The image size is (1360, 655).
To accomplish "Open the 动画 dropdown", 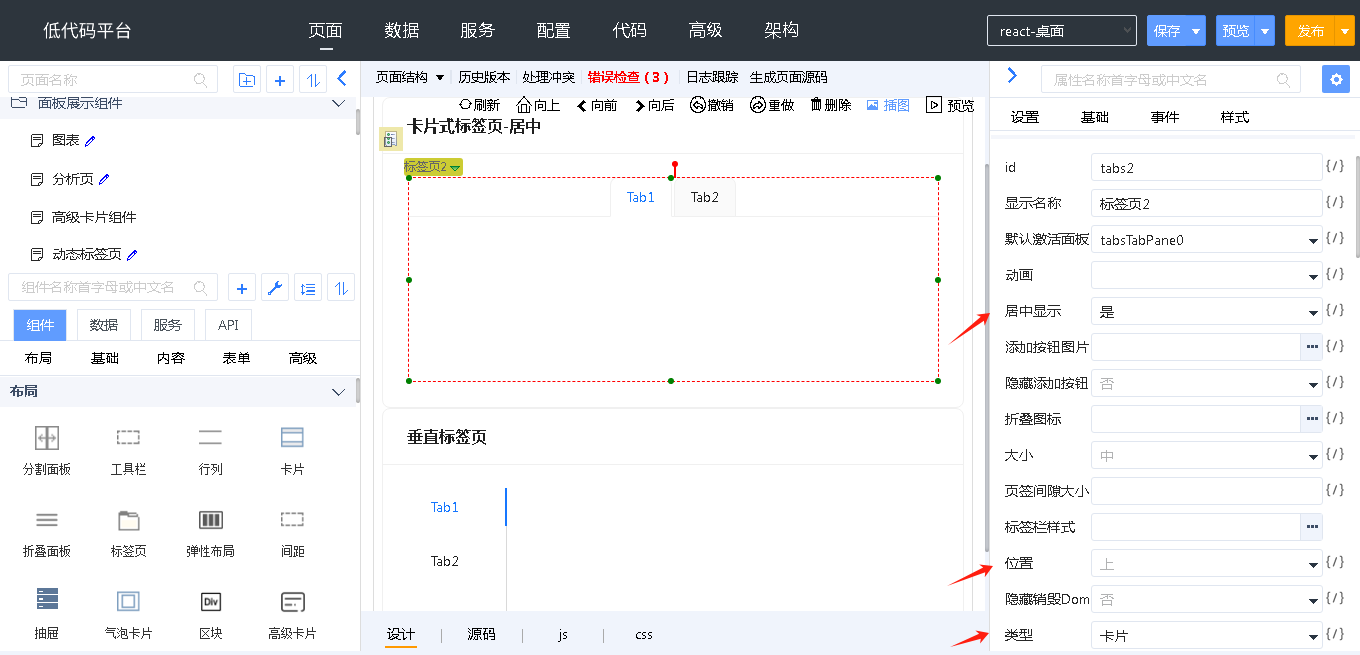I will click(x=1207, y=275).
